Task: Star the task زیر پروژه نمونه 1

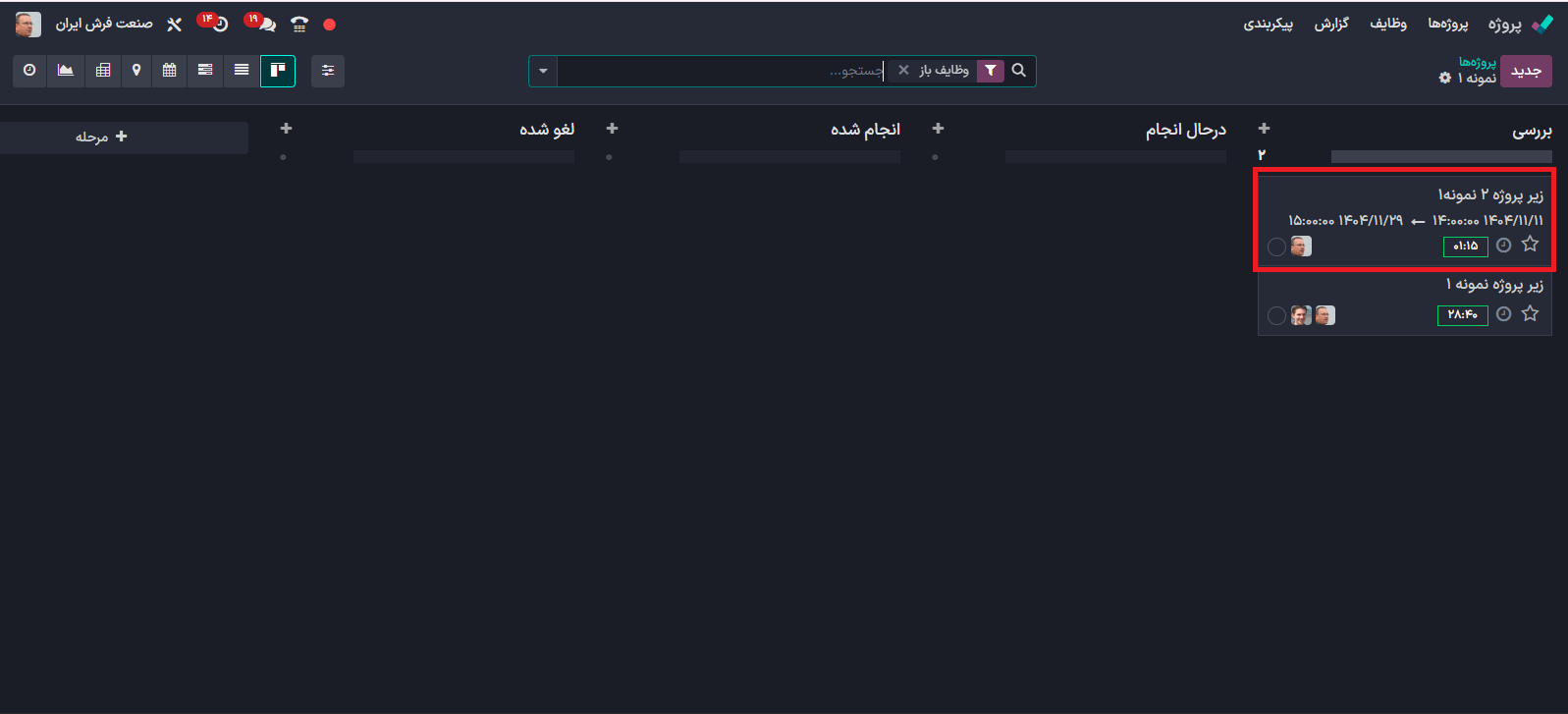Action: [x=1530, y=314]
